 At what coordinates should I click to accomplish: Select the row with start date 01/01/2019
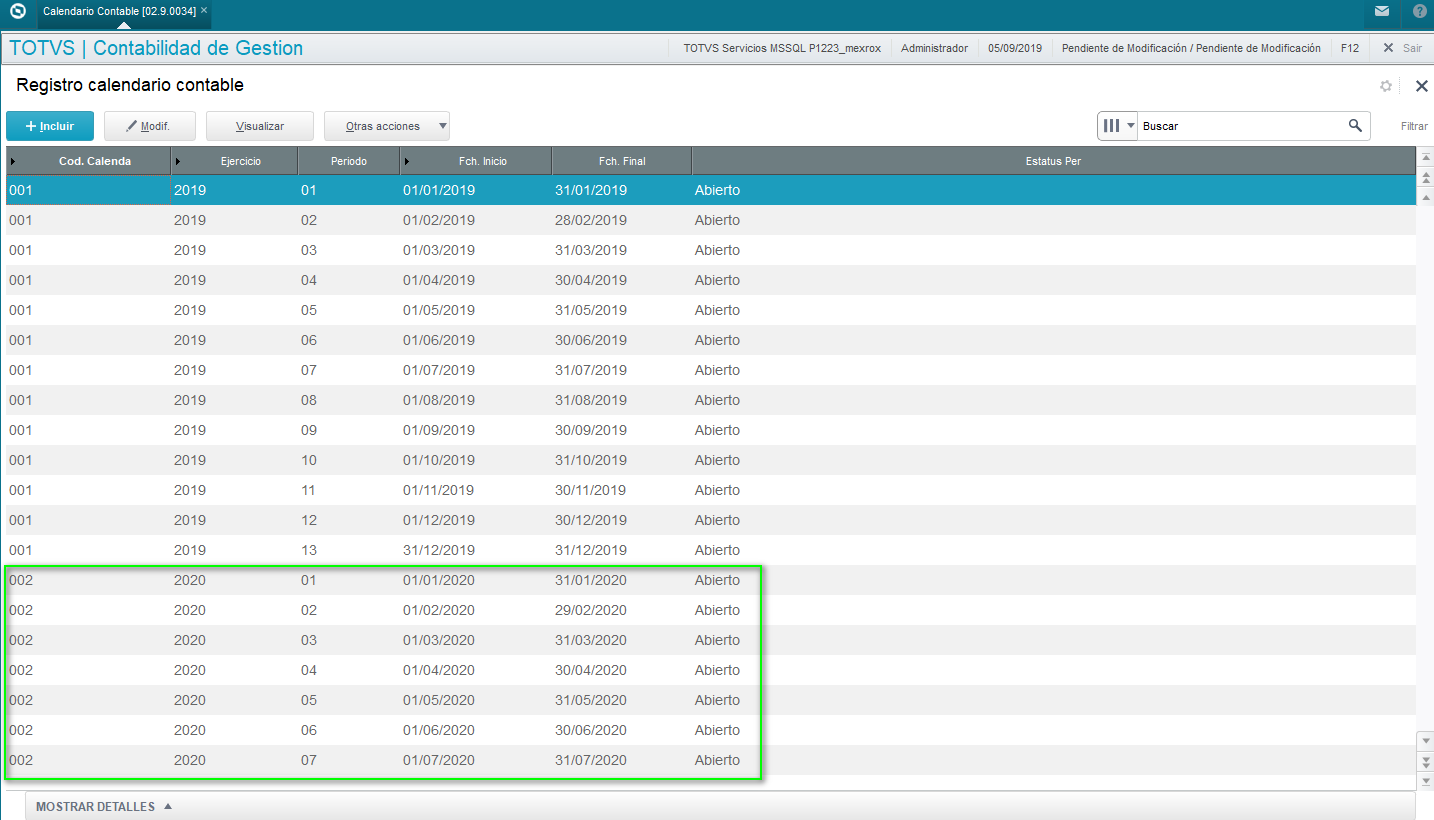click(711, 190)
